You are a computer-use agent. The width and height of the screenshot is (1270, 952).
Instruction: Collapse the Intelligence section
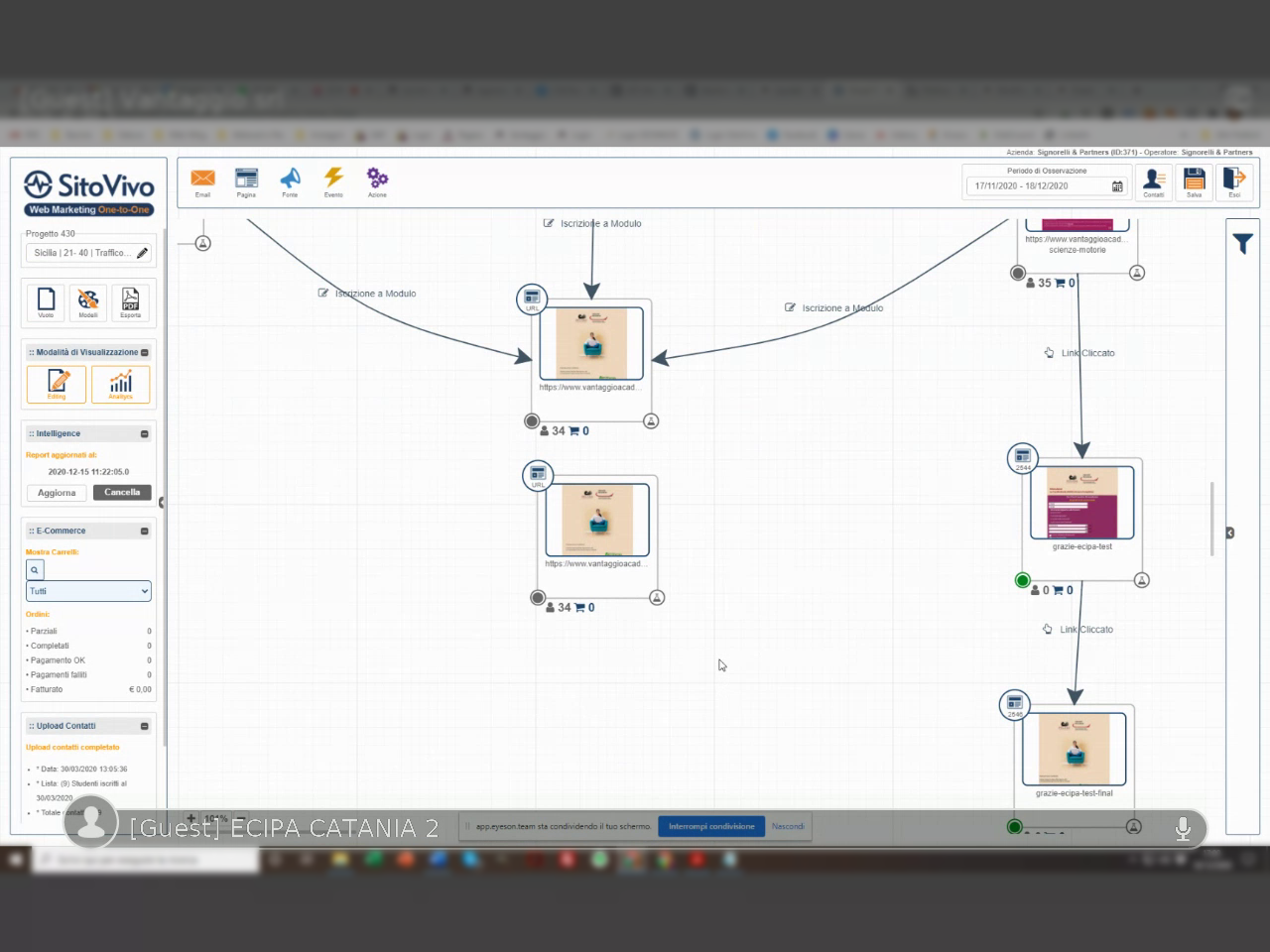coord(145,434)
